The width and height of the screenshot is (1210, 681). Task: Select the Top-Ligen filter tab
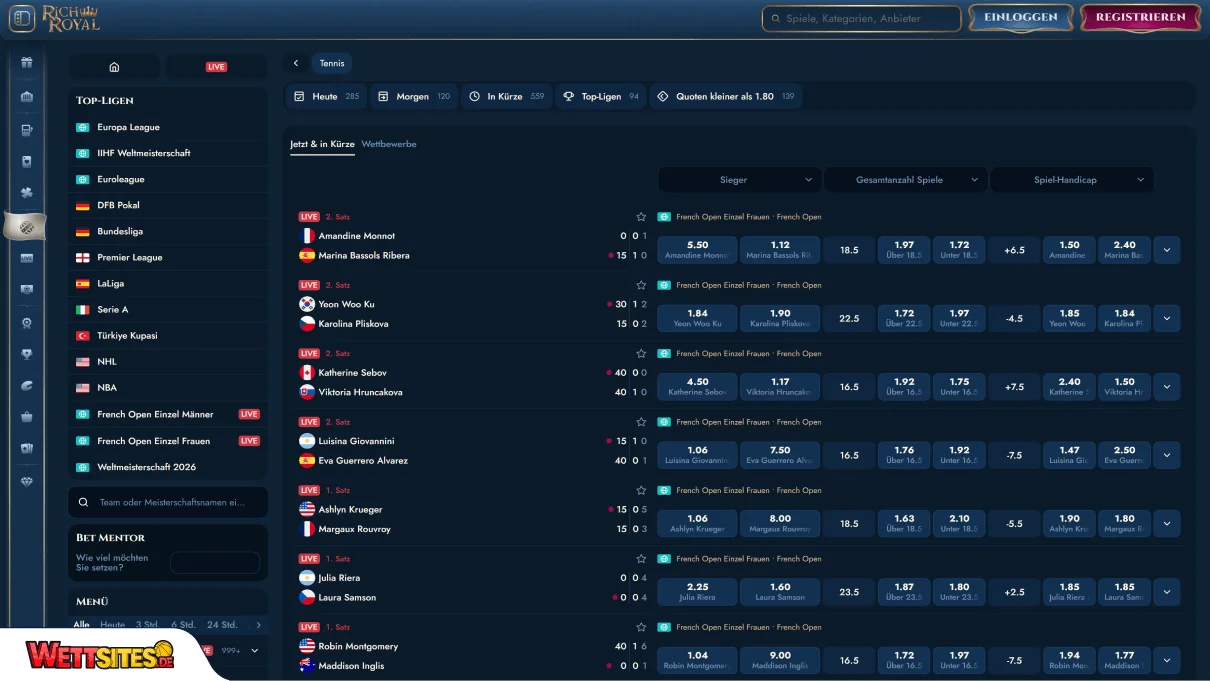pos(601,97)
